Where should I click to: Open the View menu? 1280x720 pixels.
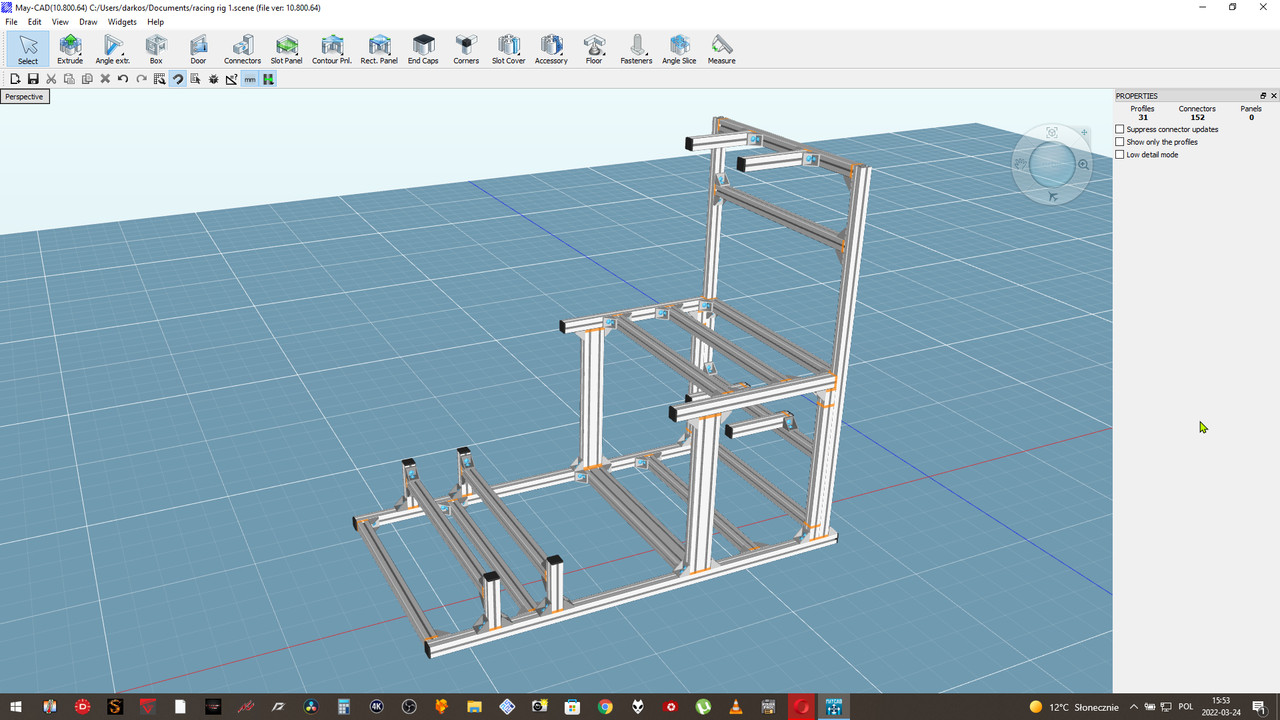pos(60,22)
